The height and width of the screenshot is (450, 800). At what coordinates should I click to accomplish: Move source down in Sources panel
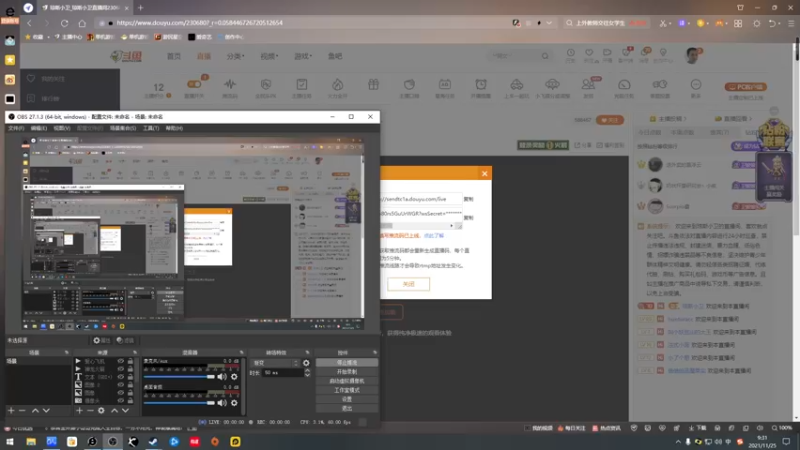click(126, 410)
